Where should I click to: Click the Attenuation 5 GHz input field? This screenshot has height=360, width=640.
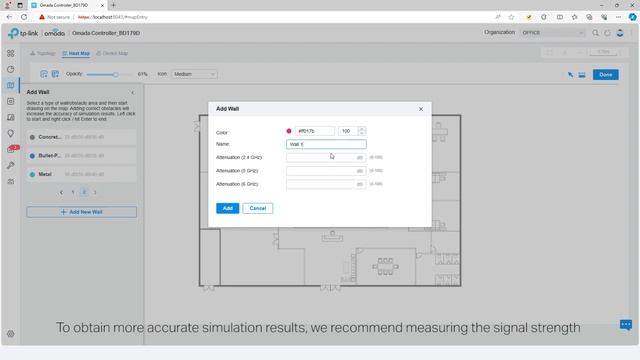click(326, 171)
